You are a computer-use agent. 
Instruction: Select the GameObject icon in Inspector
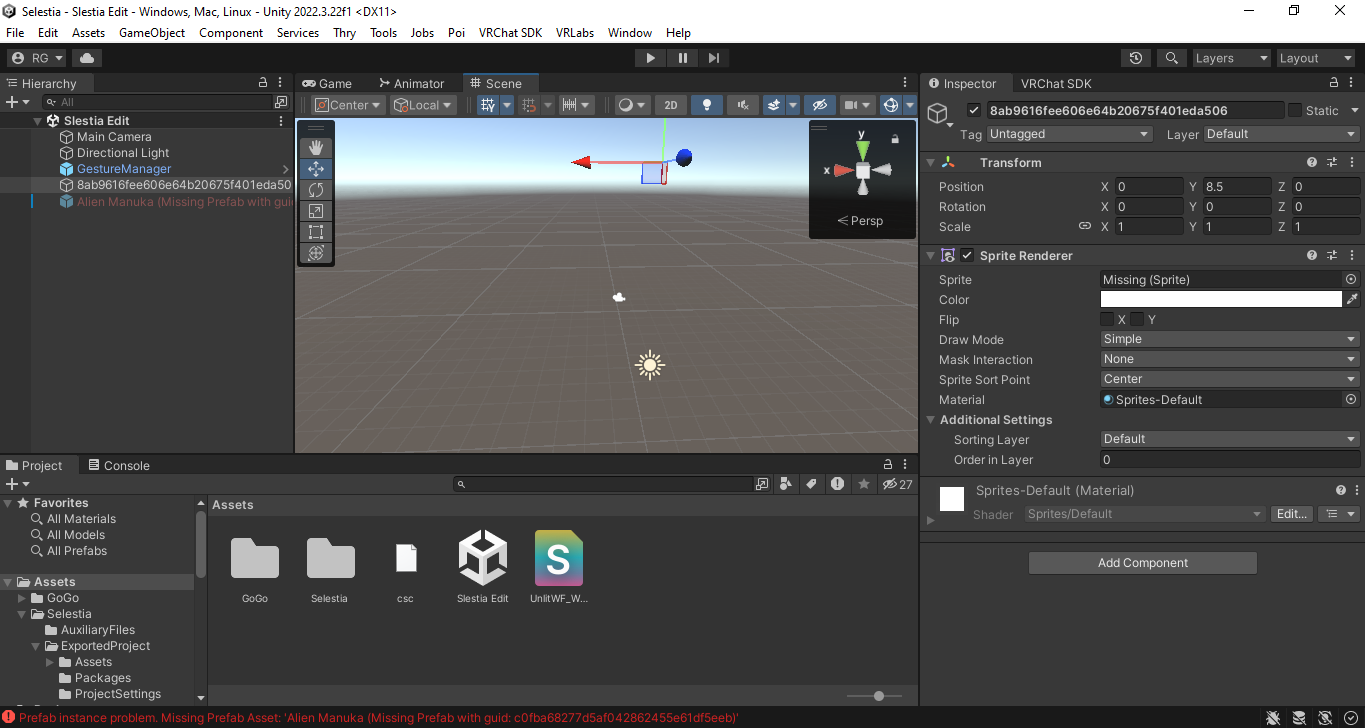[938, 113]
